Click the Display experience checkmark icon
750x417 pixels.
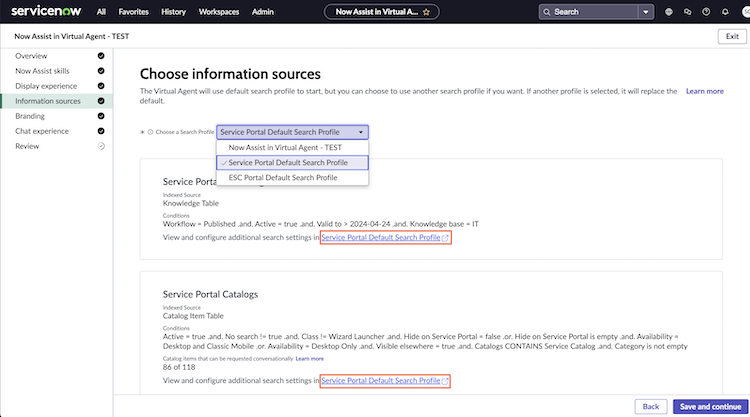101,86
